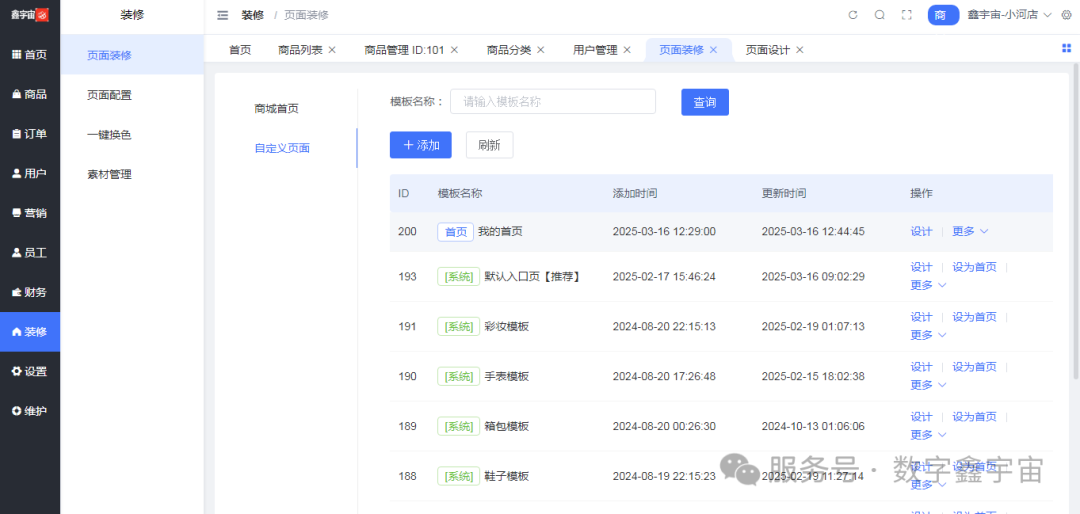1080x514 pixels.
Task: Select 页面配置 in submenu
Action: [x=132, y=95]
